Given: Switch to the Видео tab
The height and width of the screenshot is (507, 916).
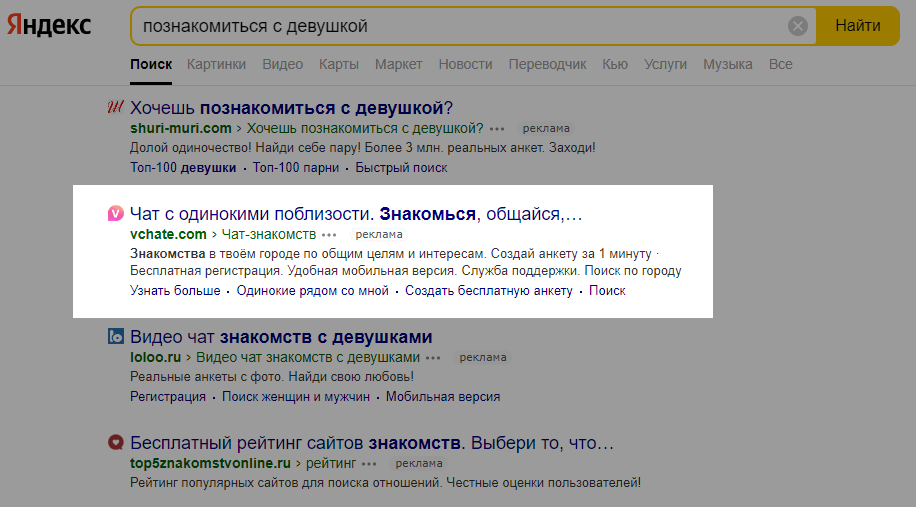Looking at the screenshot, I should click(x=283, y=64).
